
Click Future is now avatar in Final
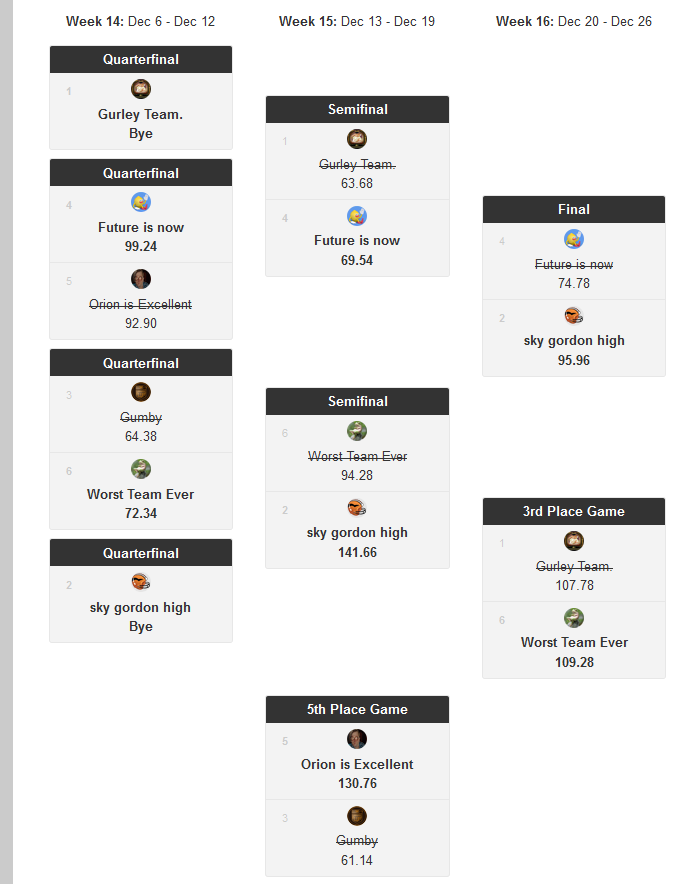(x=574, y=239)
